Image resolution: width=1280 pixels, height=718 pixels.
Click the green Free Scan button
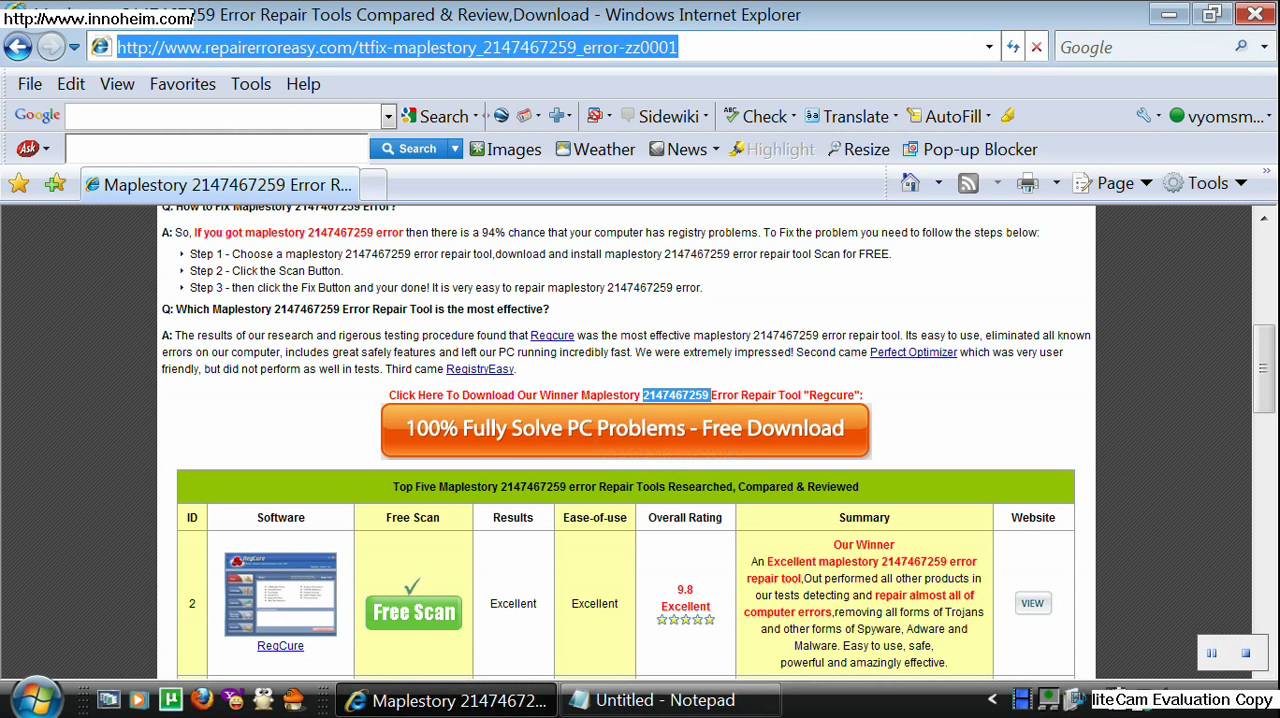tap(414, 612)
